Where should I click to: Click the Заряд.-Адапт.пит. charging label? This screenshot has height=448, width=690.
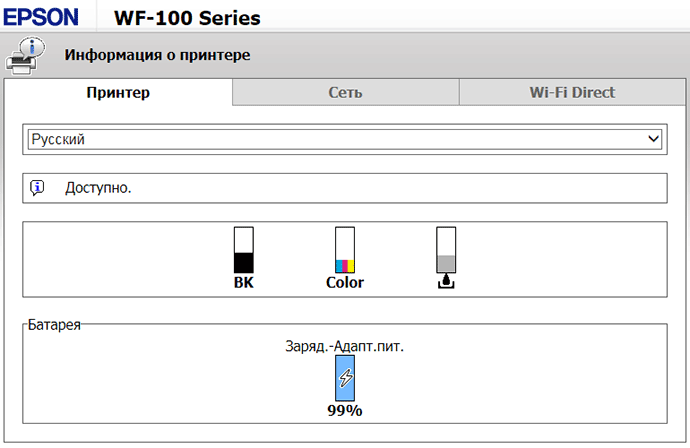coord(345,346)
